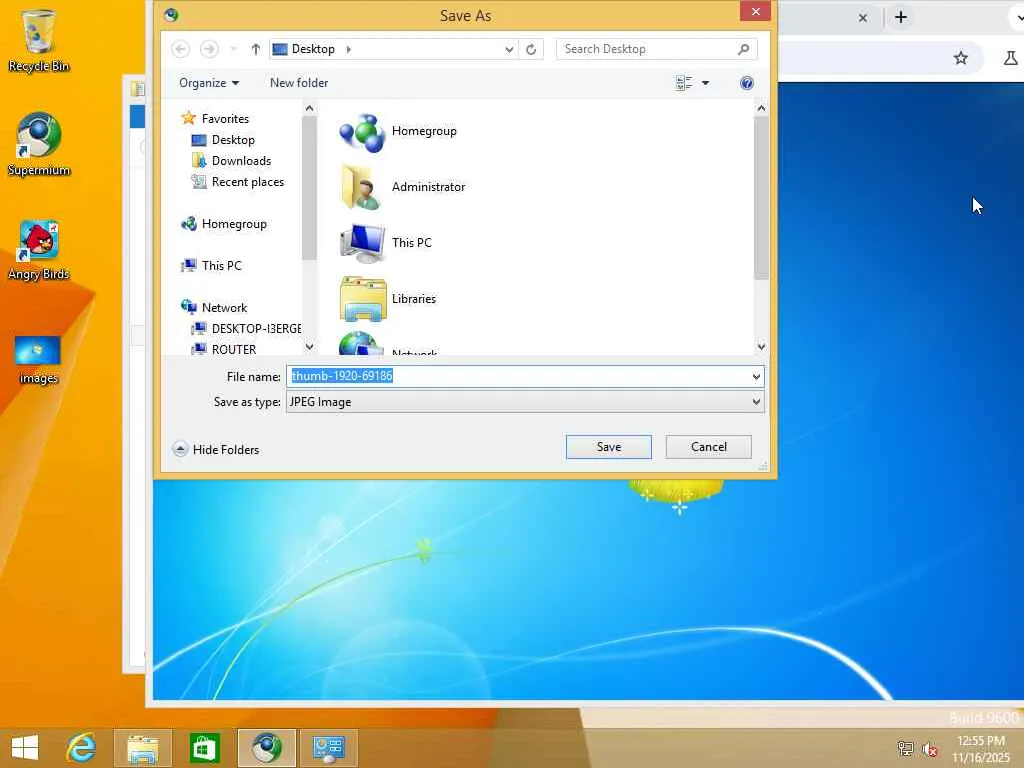Open the Organize menu
The image size is (1024, 768).
tap(209, 83)
